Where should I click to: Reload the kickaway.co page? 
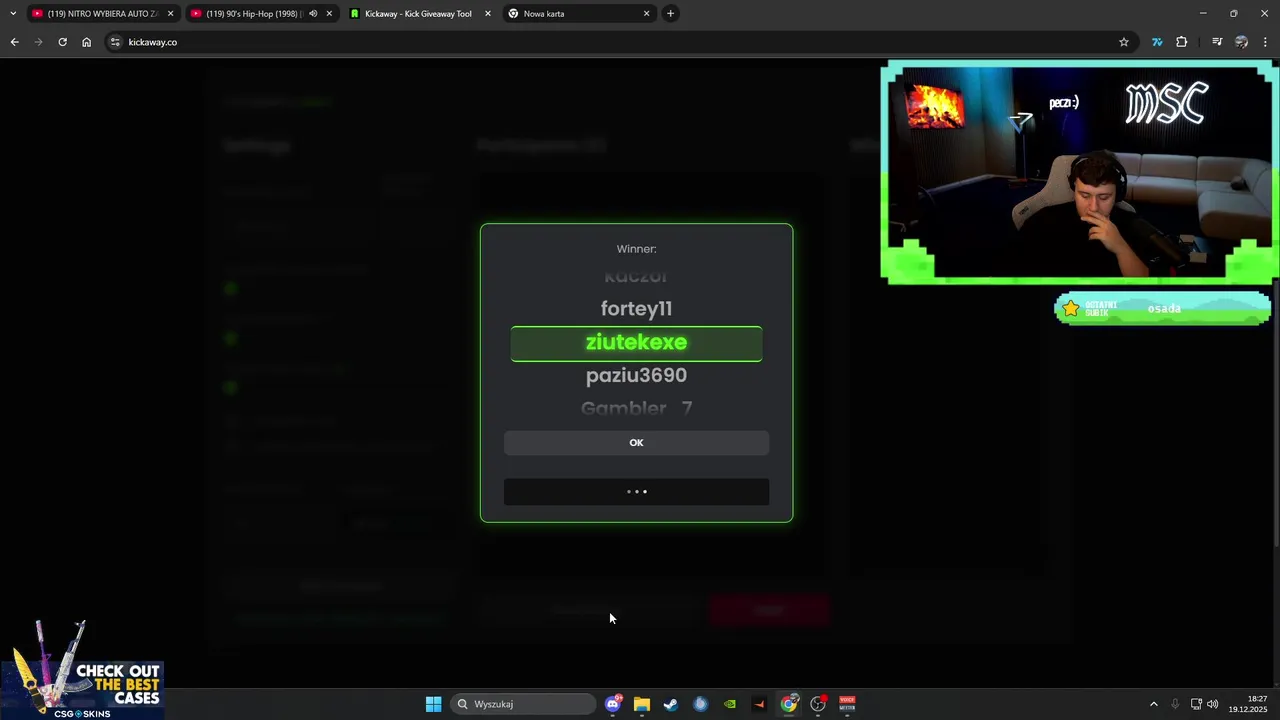pos(62,42)
